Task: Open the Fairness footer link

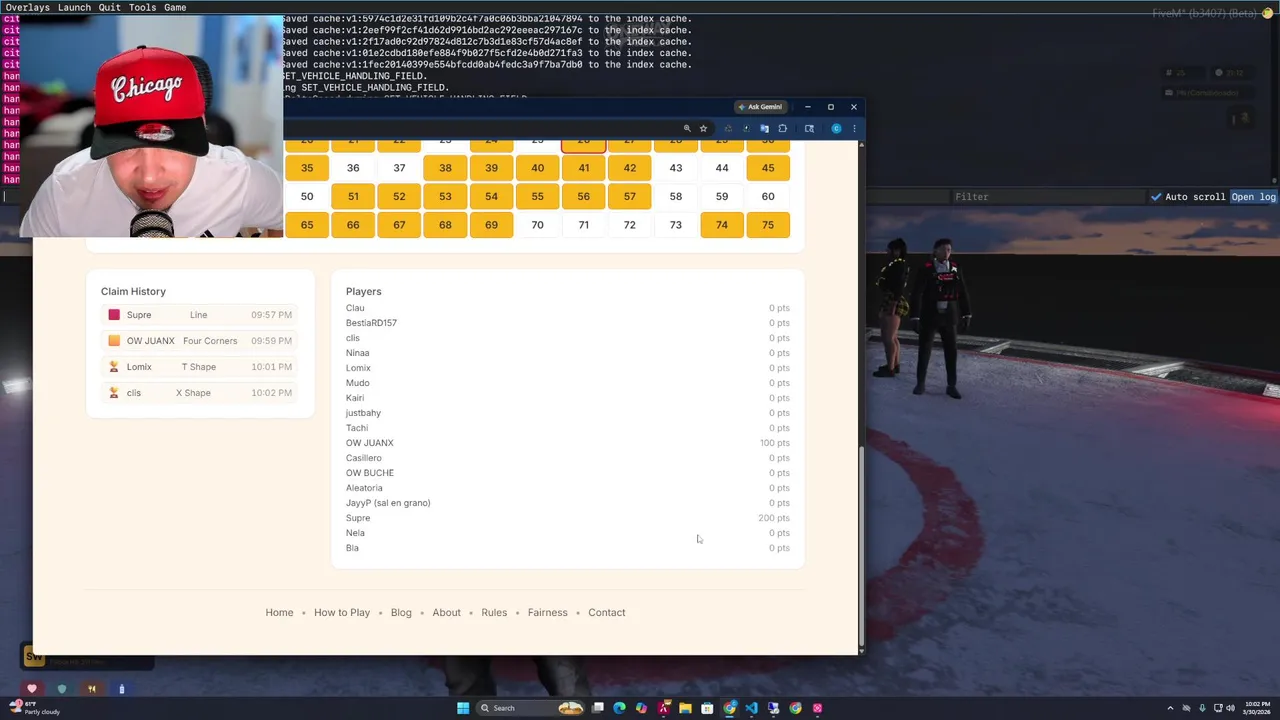Action: (x=547, y=613)
